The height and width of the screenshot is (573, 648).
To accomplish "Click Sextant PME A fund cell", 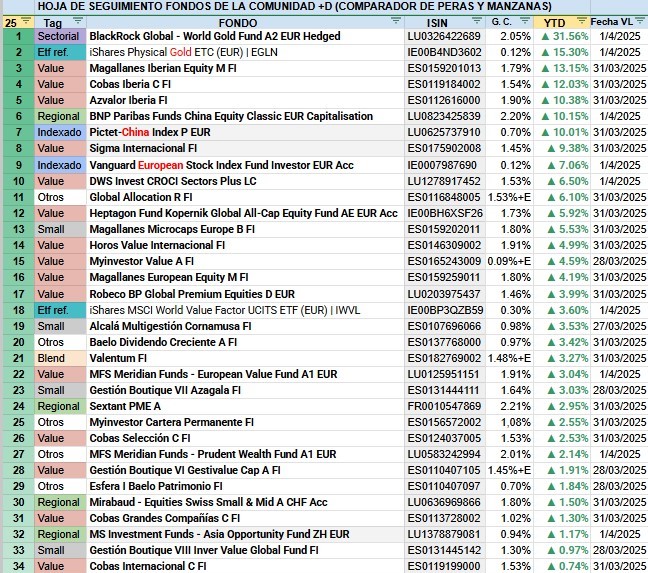I will (245, 407).
